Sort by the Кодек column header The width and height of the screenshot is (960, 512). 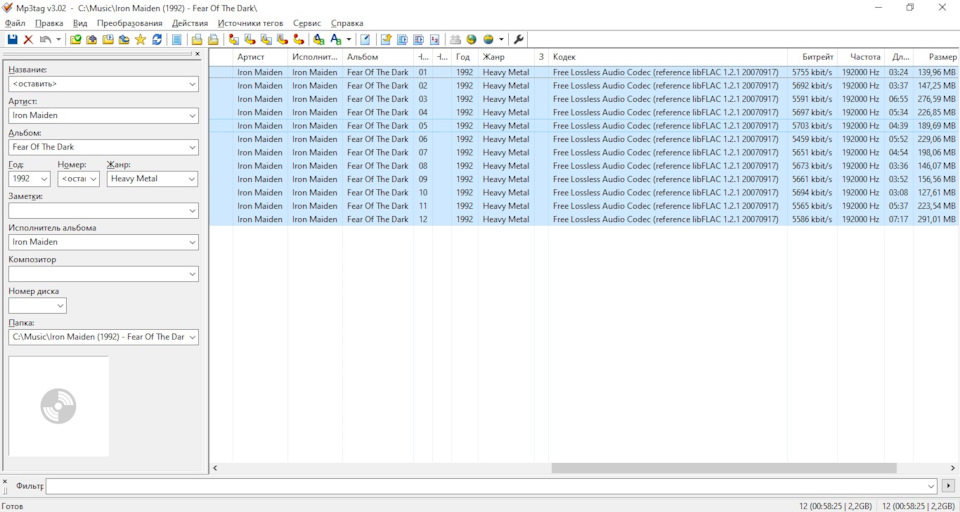point(668,57)
